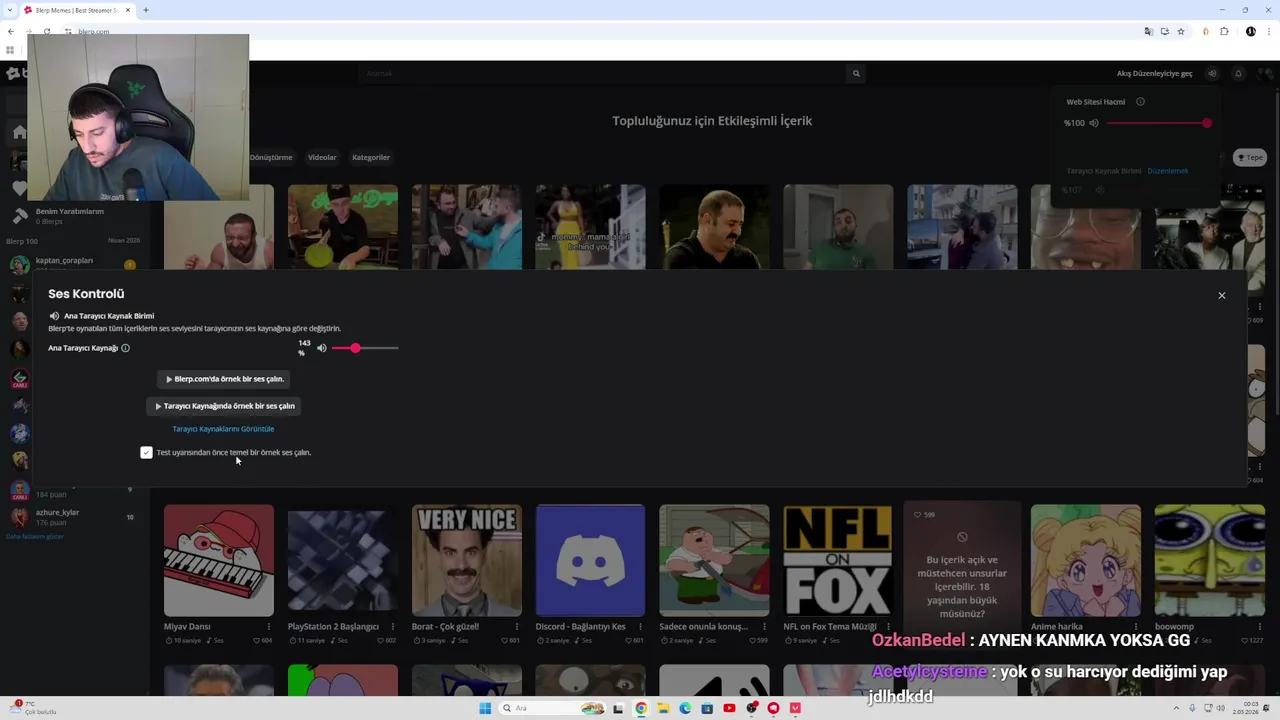
Task: Adjust the Ana Tarayıcı Kaynağı volume slider
Action: pos(365,348)
